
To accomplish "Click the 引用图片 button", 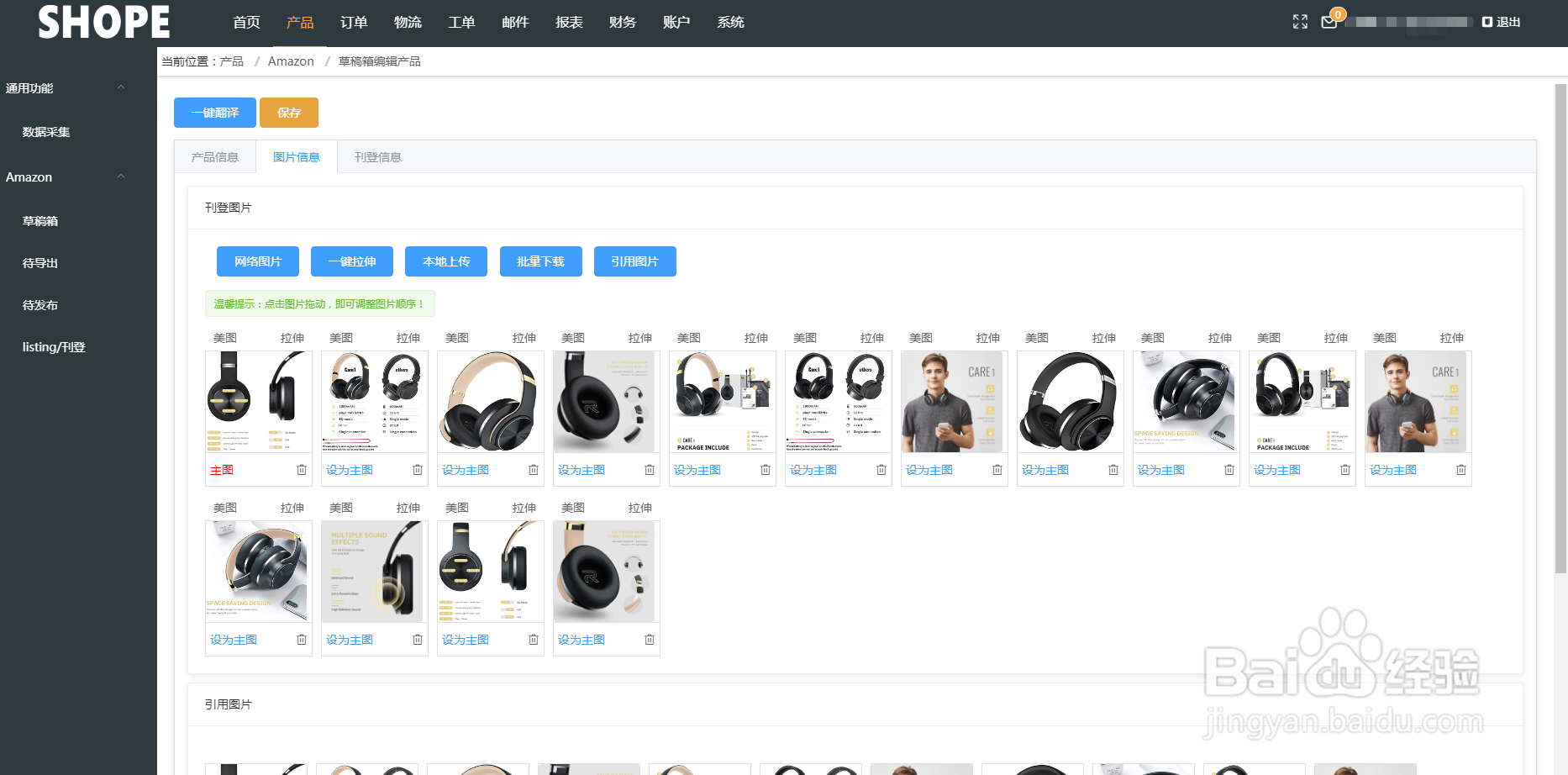I will (x=635, y=261).
